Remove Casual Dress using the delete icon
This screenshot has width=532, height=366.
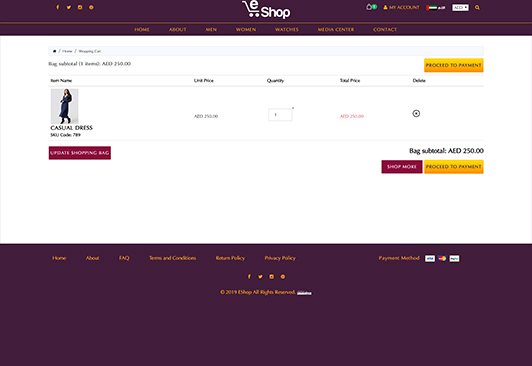pos(416,113)
